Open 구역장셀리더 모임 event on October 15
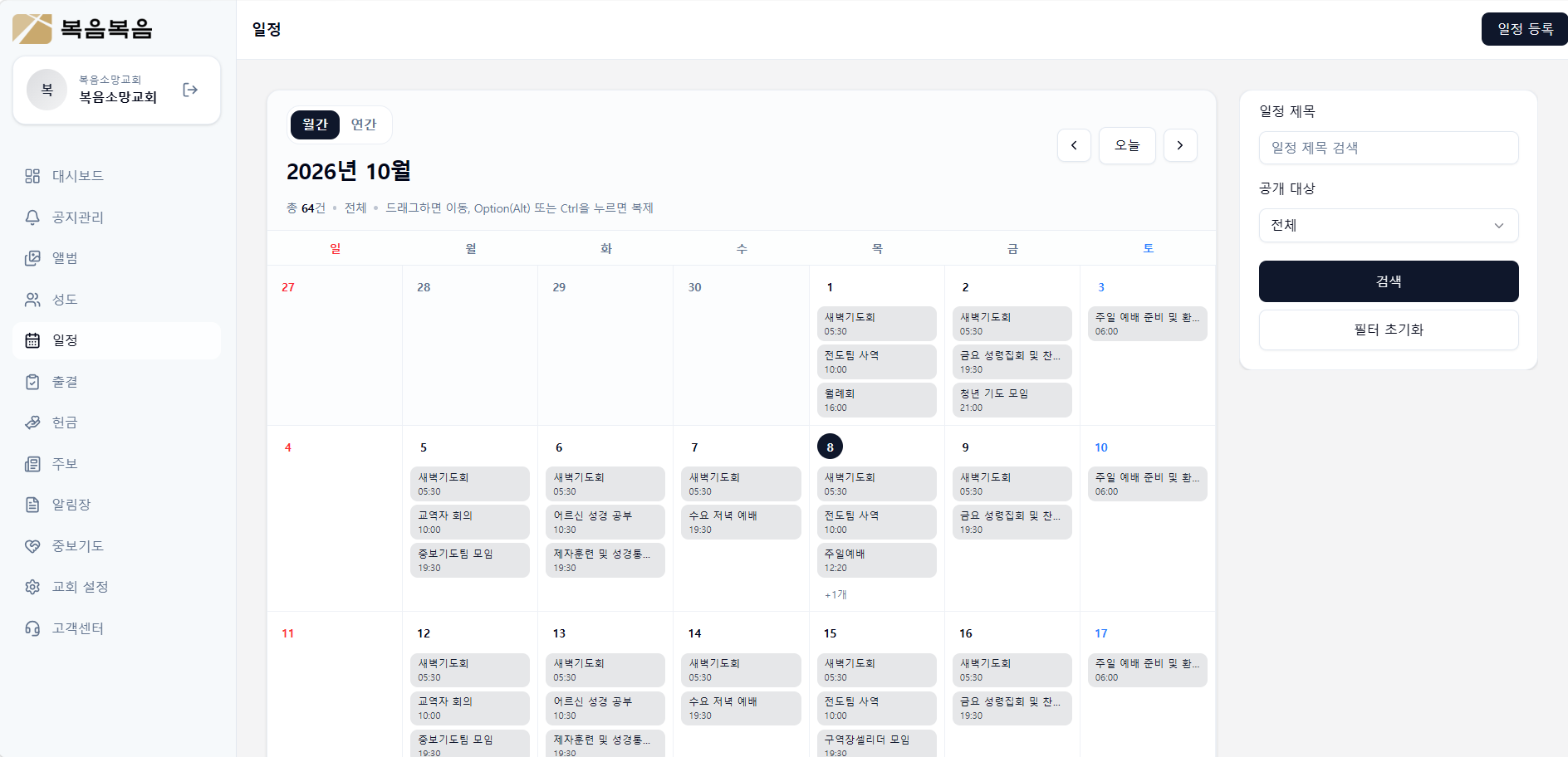 [x=876, y=743]
